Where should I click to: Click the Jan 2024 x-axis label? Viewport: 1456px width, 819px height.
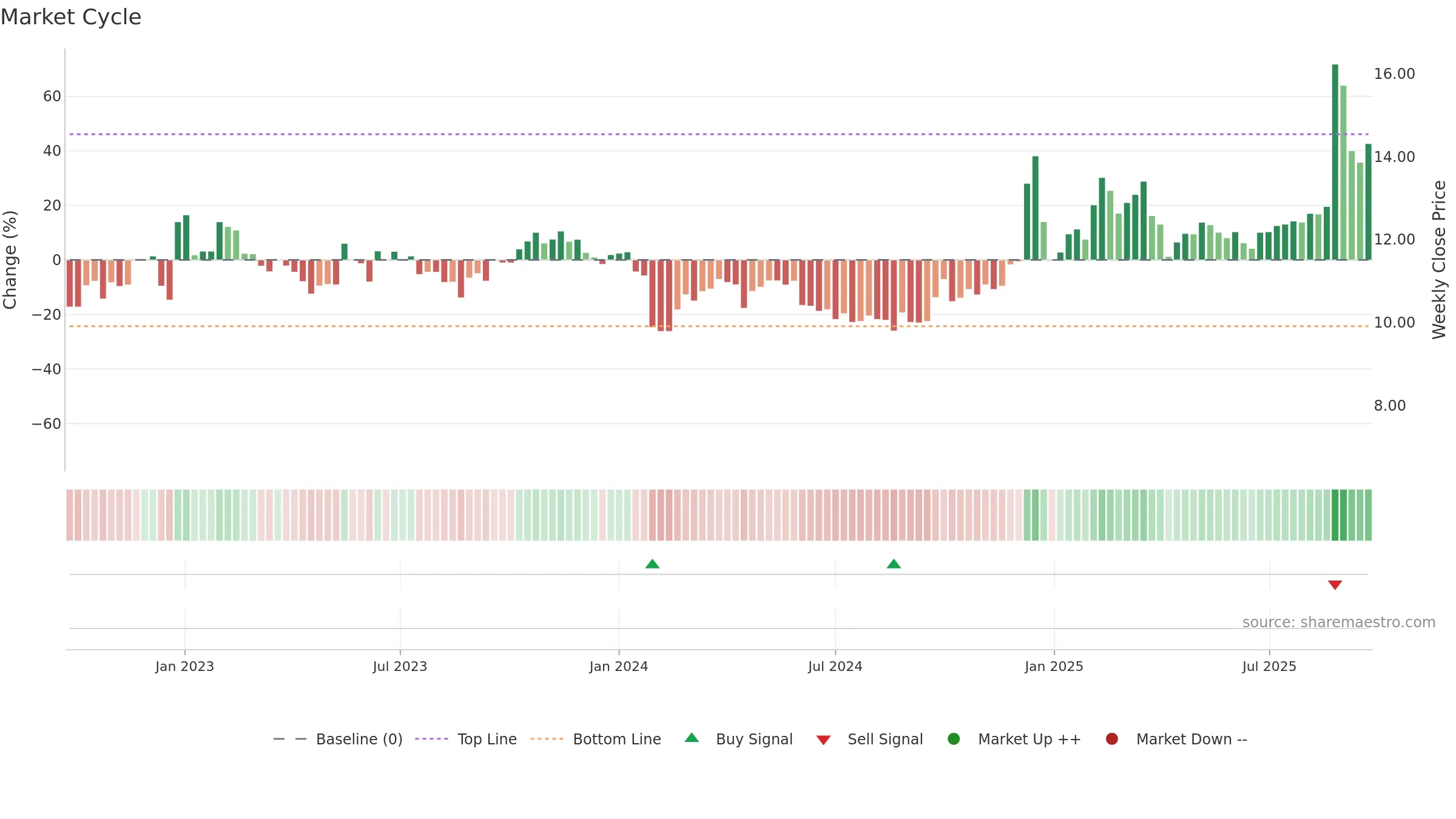(x=619, y=666)
